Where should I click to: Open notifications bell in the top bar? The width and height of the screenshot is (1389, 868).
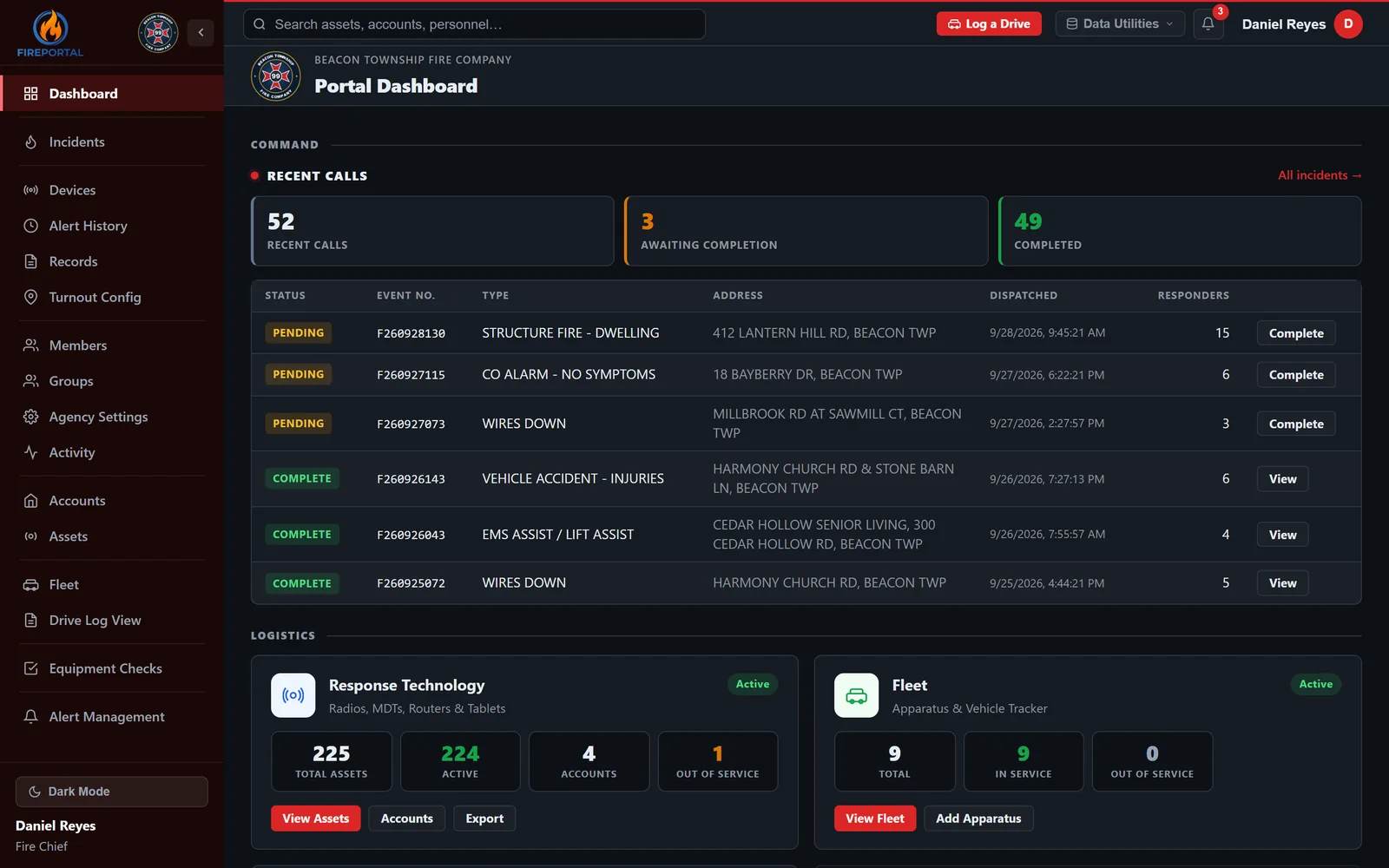tap(1208, 24)
